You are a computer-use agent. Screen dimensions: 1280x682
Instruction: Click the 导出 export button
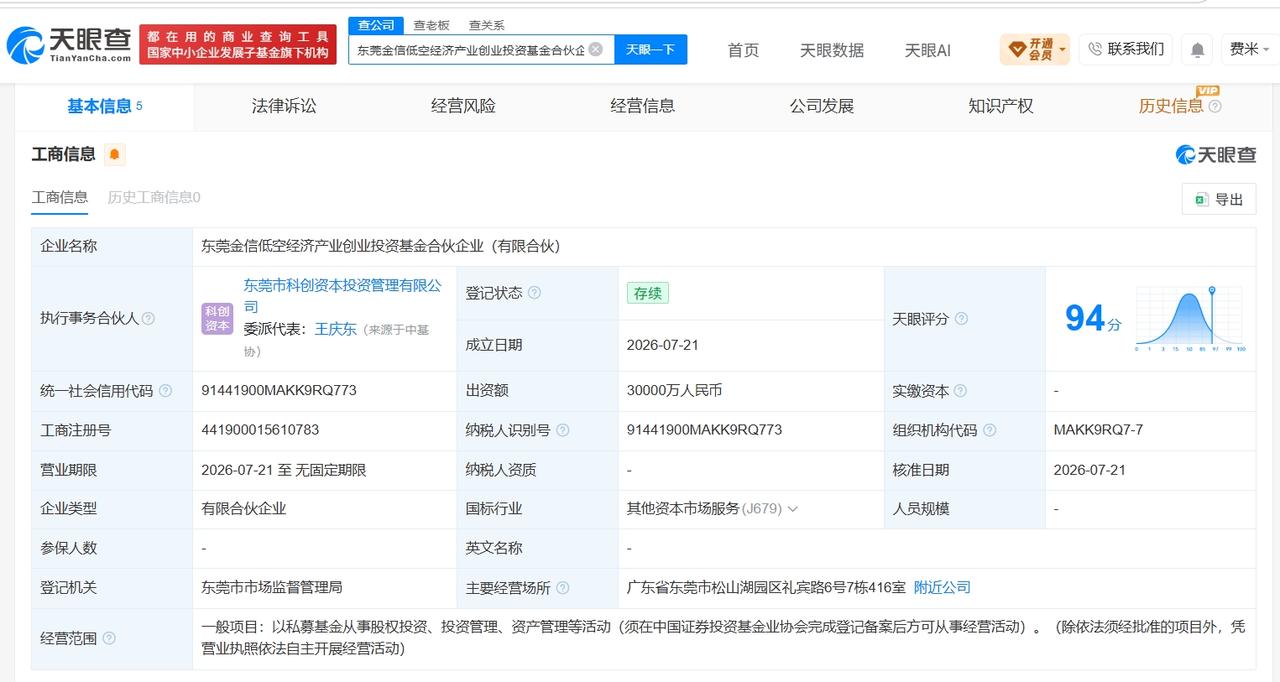[x=1218, y=199]
